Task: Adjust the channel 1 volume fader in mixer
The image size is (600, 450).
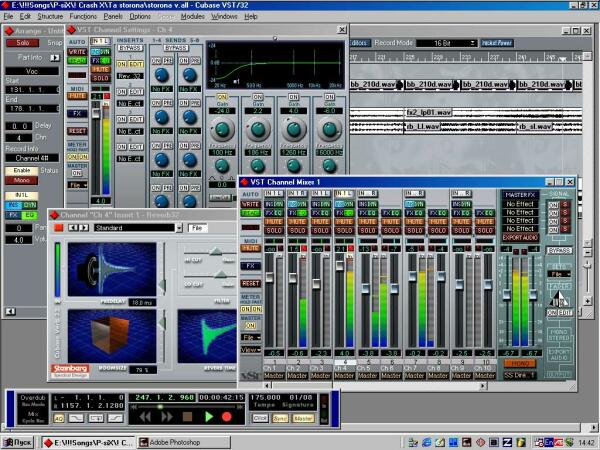Action: tap(269, 277)
